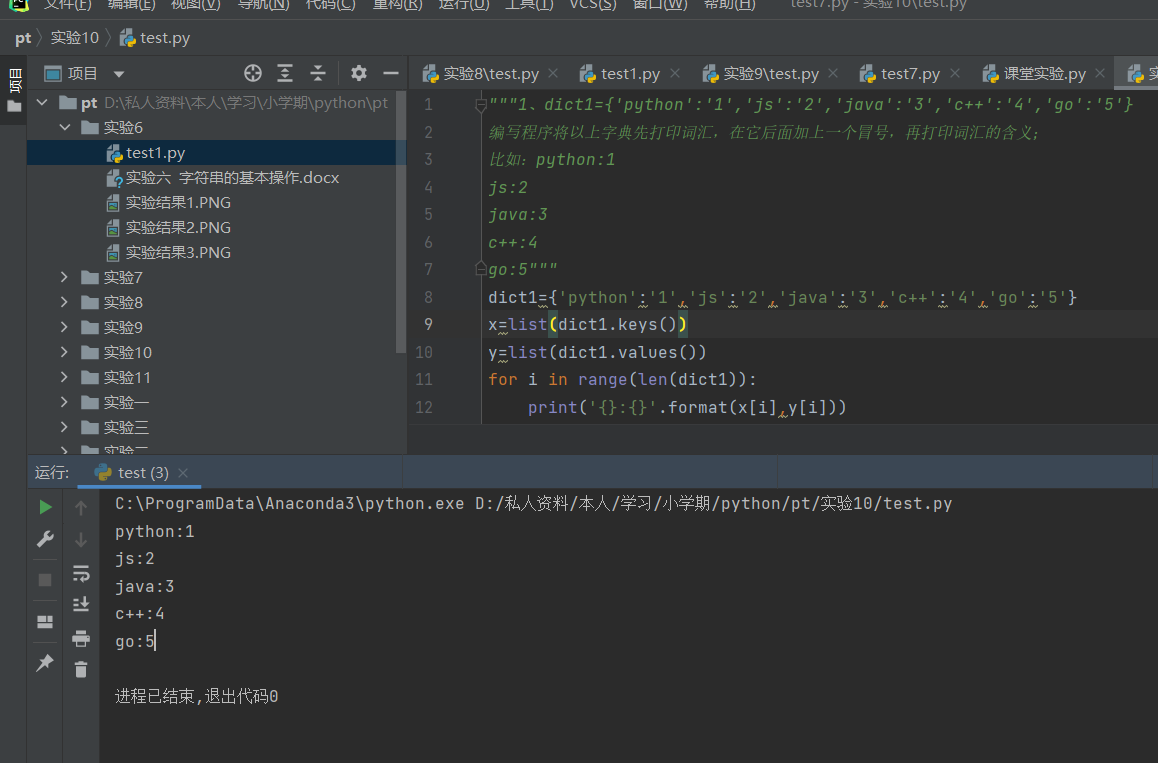
Task: Place the cursor in the dict1 assignment on line 8
Action: 782,298
